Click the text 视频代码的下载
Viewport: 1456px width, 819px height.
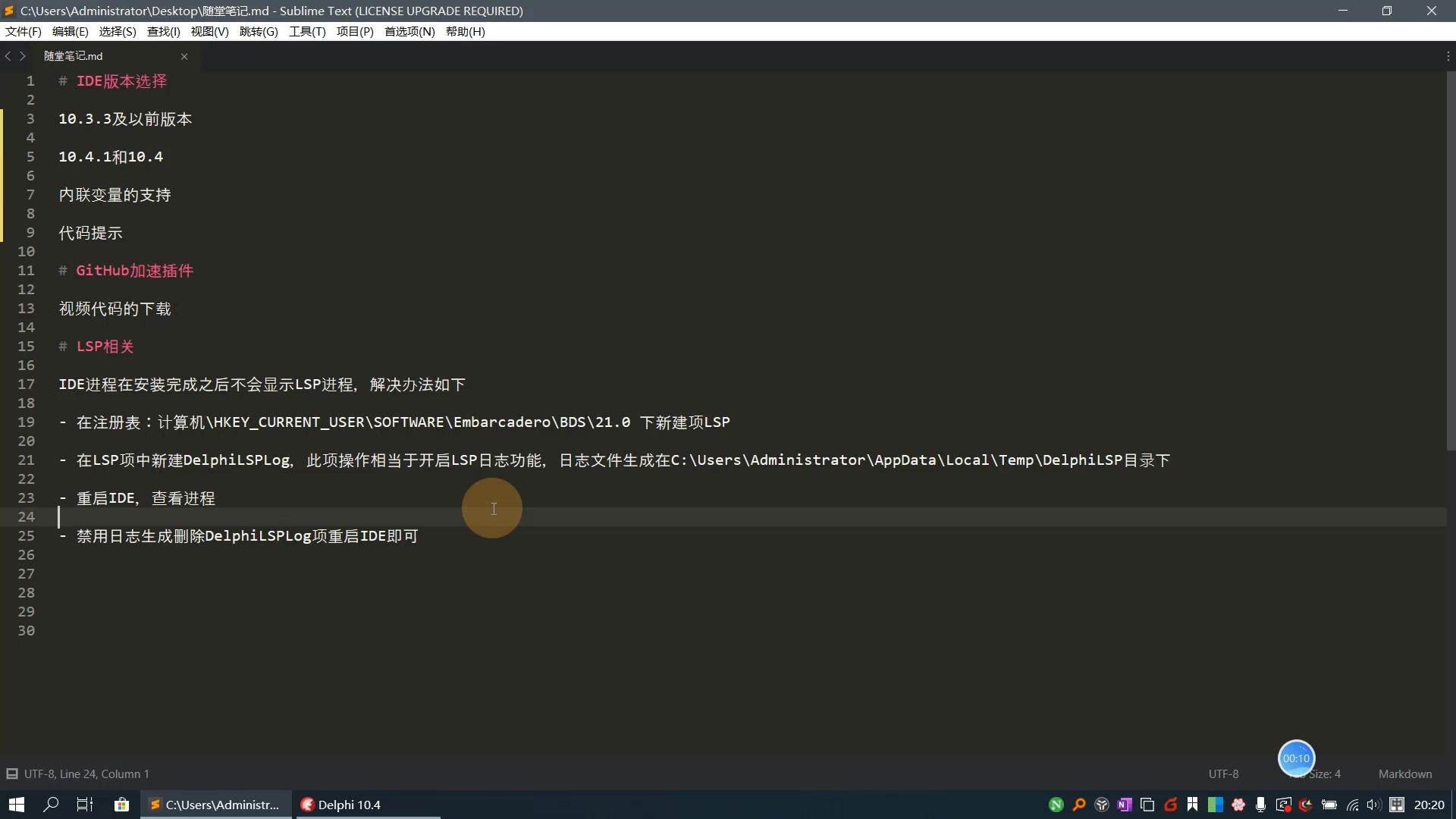pos(115,309)
